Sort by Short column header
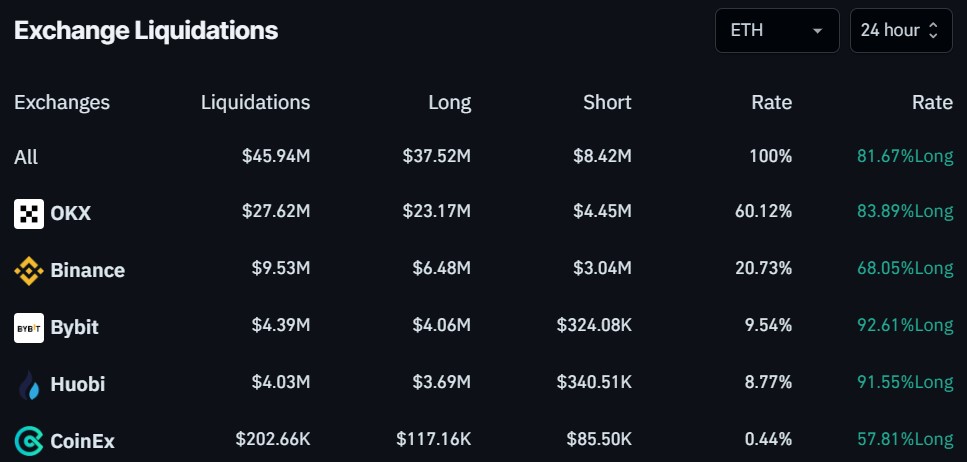Viewport: 967px width, 462px height. coord(607,102)
